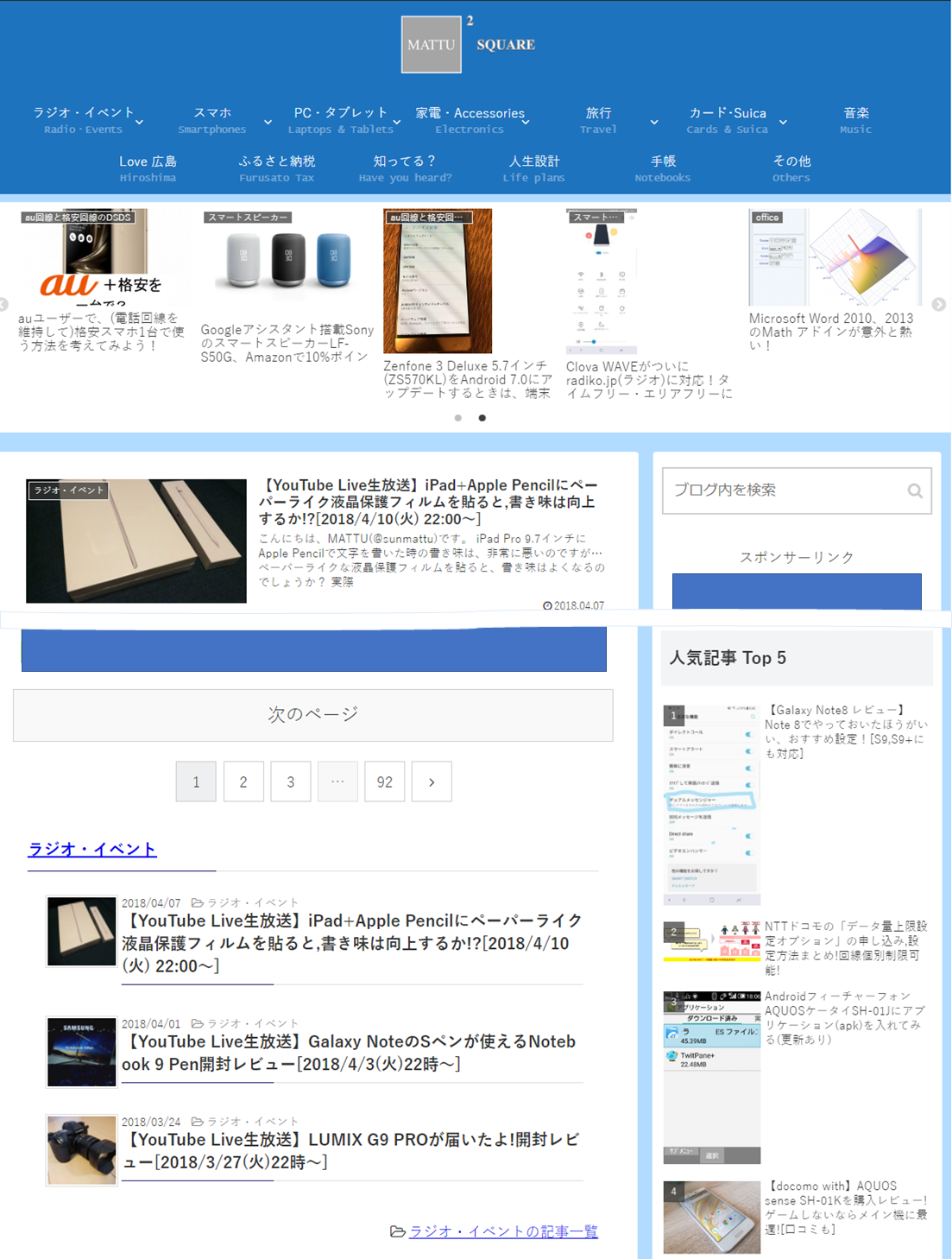The width and height of the screenshot is (952, 1259).
Task: Open the 知ってる？ Have you heard? menu
Action: click(x=405, y=168)
